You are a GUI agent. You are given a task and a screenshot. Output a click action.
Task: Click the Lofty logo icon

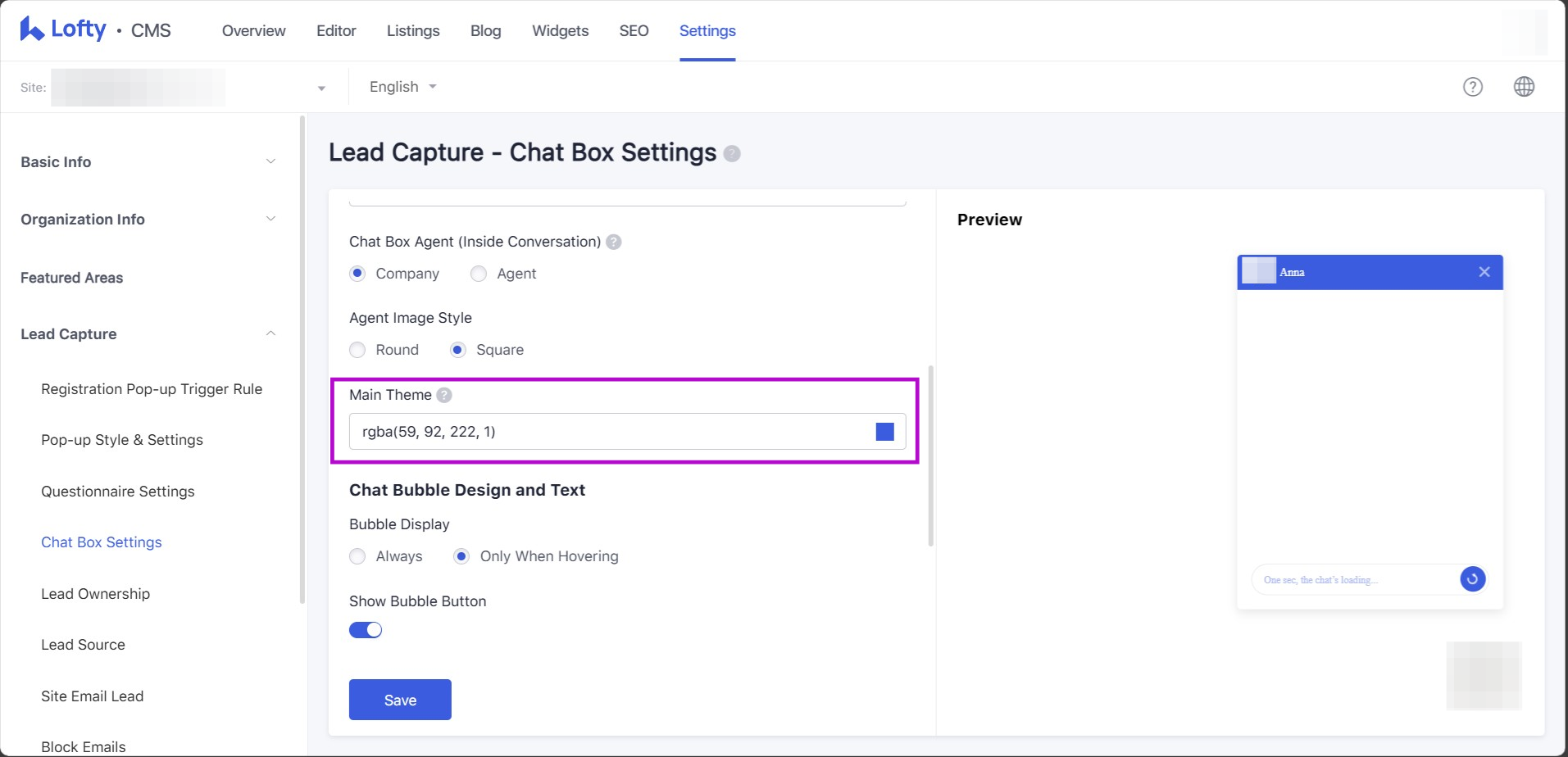click(x=32, y=29)
